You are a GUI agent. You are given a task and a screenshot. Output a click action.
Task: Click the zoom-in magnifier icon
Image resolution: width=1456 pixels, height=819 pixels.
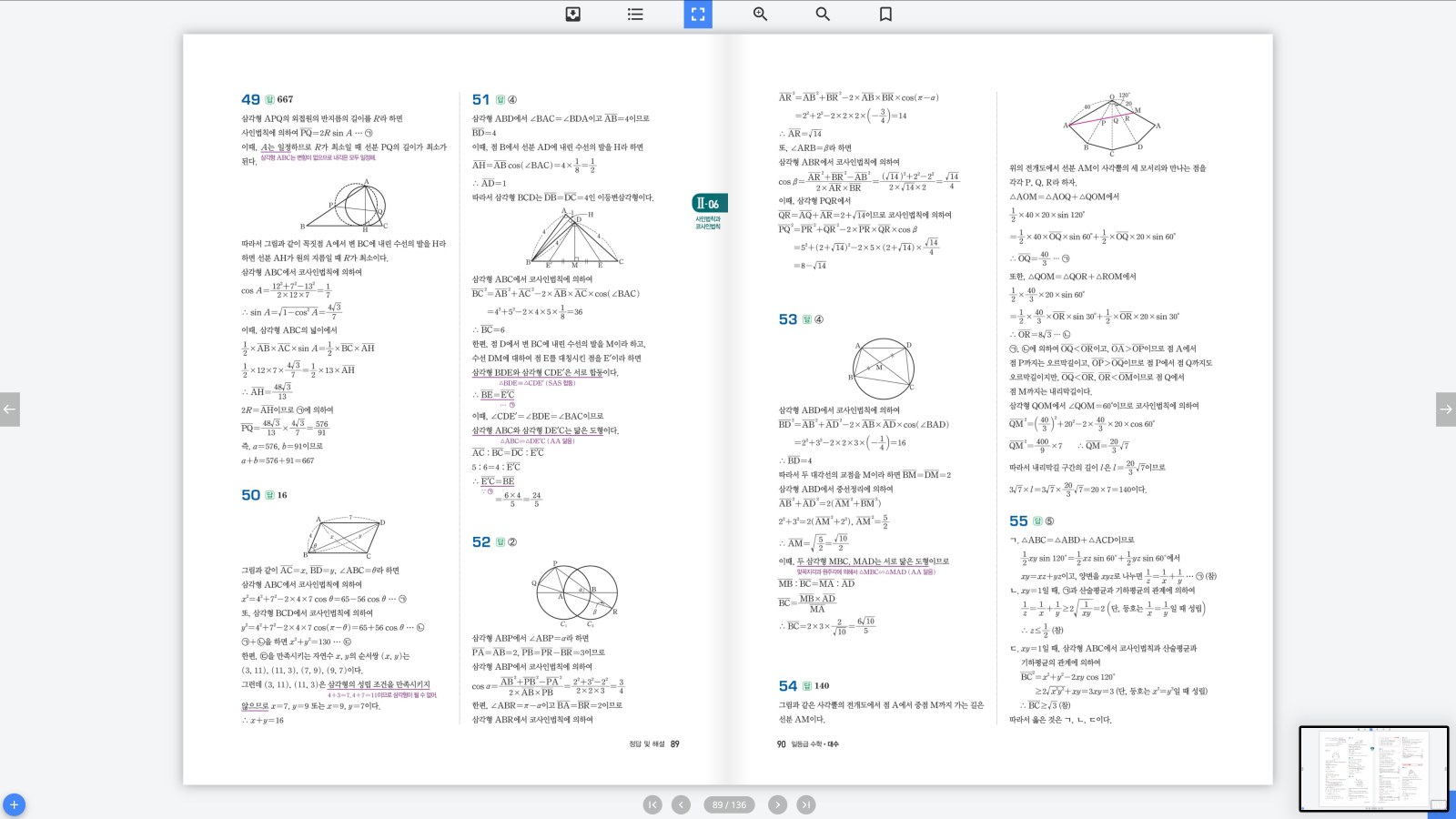(760, 14)
